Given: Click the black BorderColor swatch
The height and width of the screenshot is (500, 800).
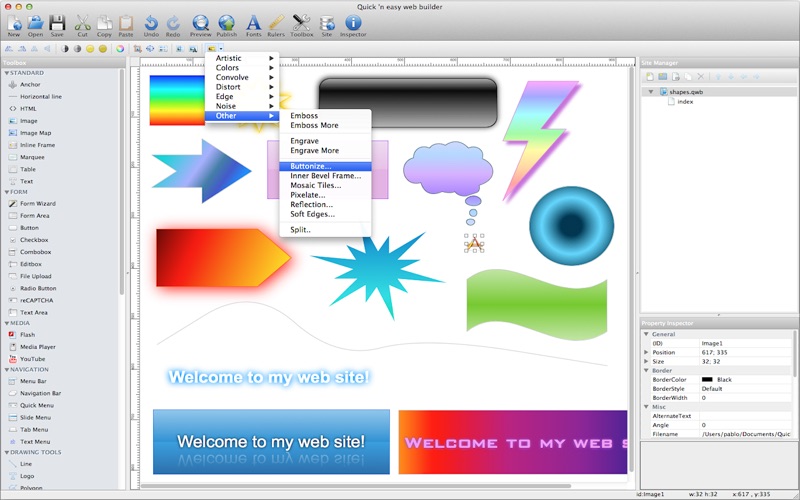Looking at the screenshot, I should click(x=707, y=380).
